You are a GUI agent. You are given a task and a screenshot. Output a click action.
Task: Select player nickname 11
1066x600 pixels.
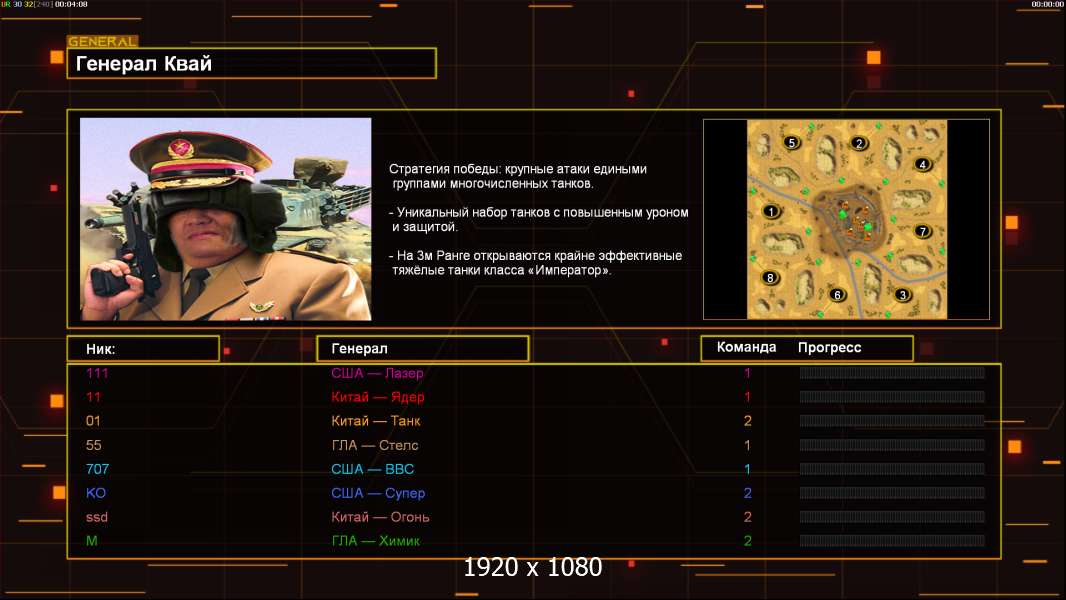click(x=93, y=397)
